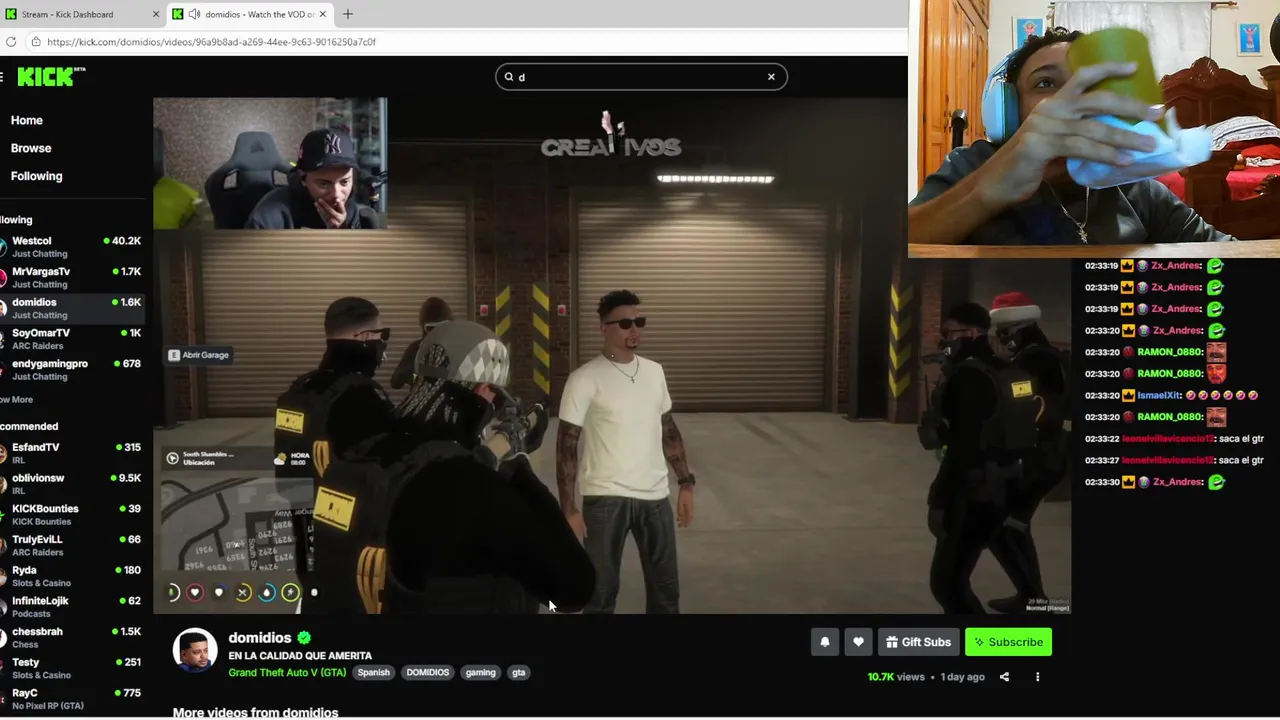Open Grand Theft Auto V category link
1280x720 pixels.
coord(287,673)
